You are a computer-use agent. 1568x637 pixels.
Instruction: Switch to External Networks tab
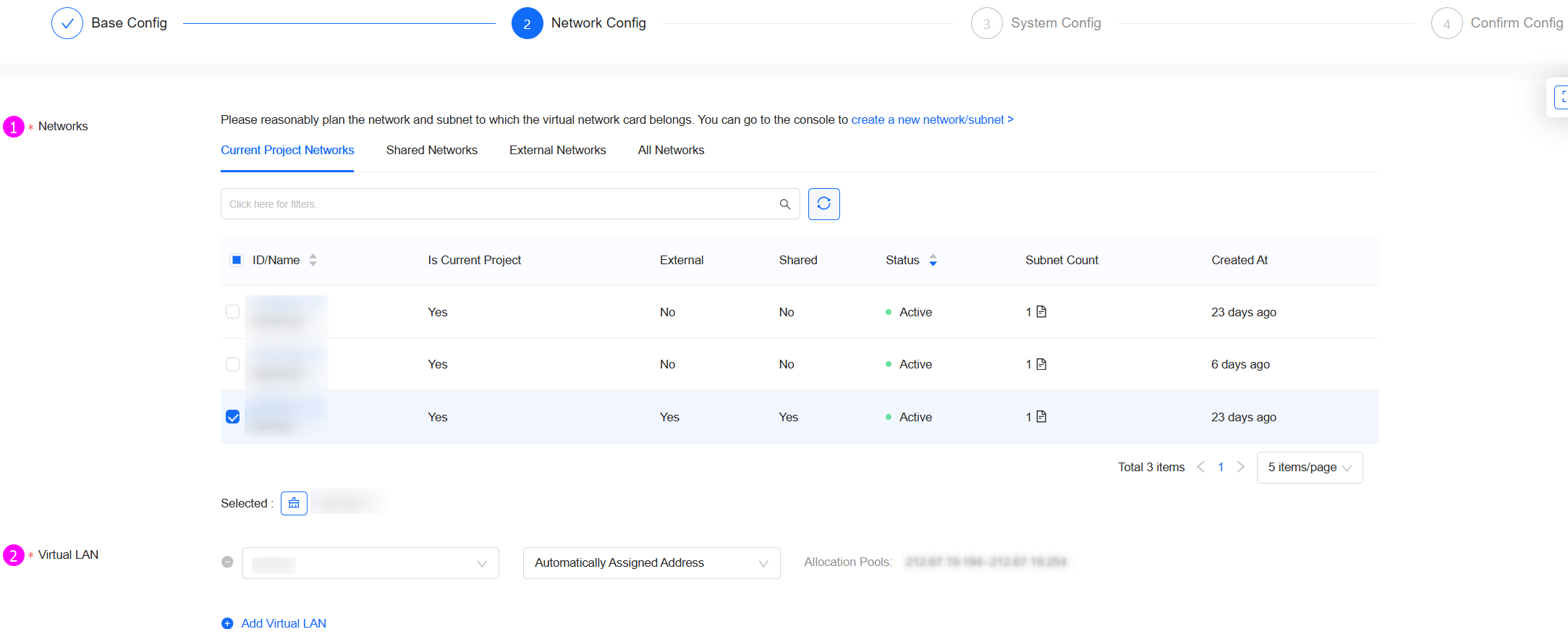[x=557, y=150]
